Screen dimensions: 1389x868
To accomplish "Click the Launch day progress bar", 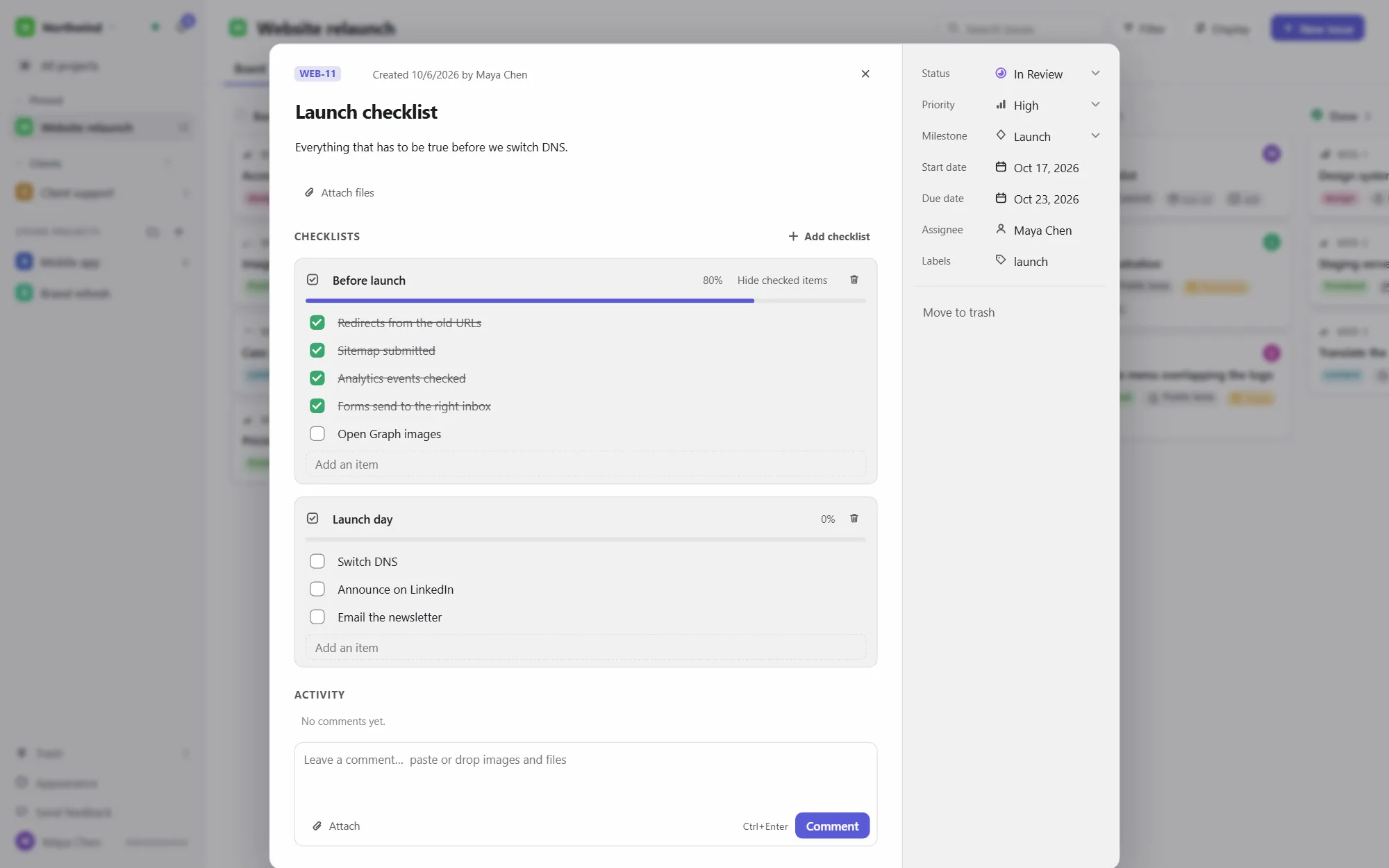I will click(x=585, y=540).
